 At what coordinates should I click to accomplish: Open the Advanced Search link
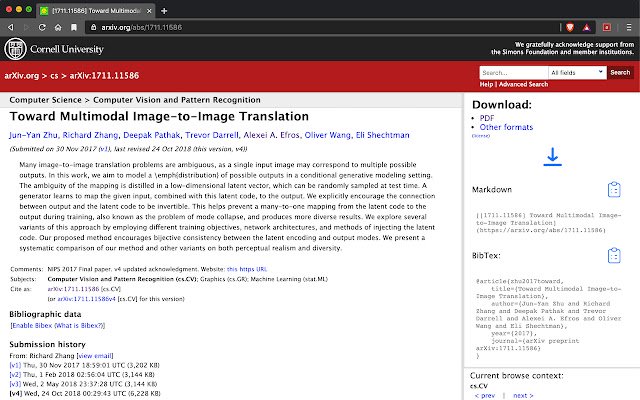coord(523,84)
